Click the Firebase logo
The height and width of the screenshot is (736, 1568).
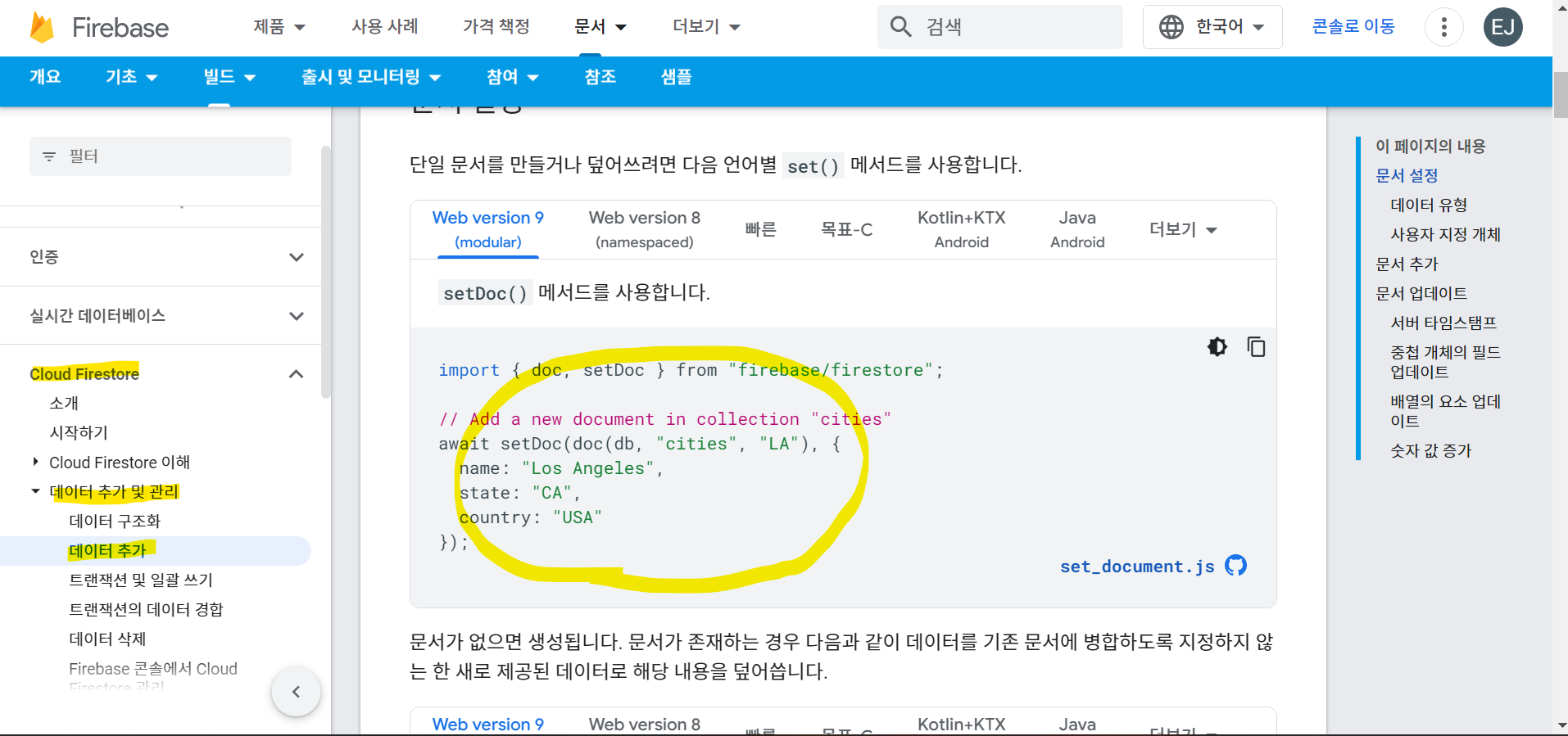click(x=42, y=27)
